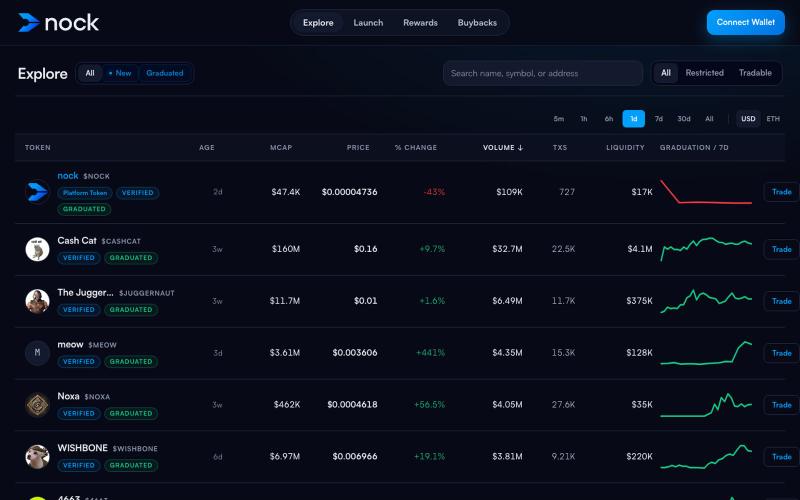Screen dimensions: 800x500
Task: Open the nock token arrow icon
Action: tap(37, 192)
